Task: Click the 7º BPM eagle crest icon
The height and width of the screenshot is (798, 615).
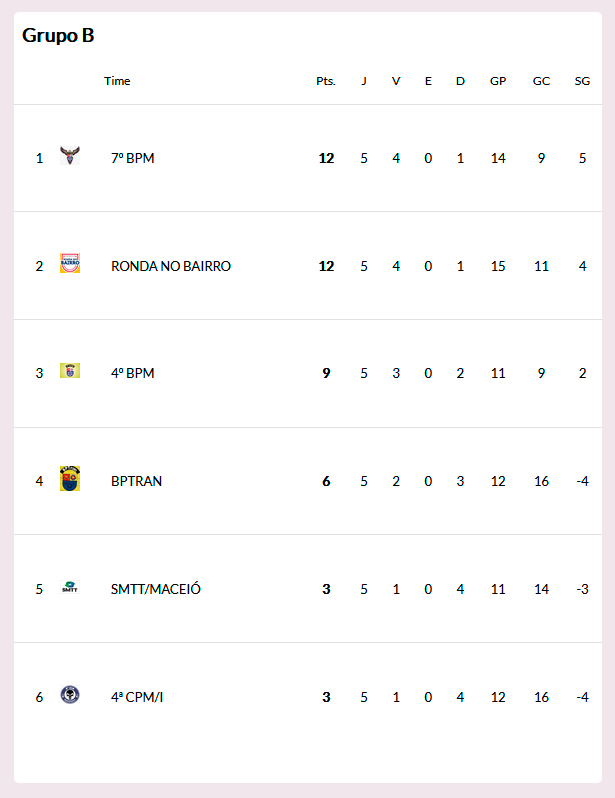Action: [x=70, y=155]
